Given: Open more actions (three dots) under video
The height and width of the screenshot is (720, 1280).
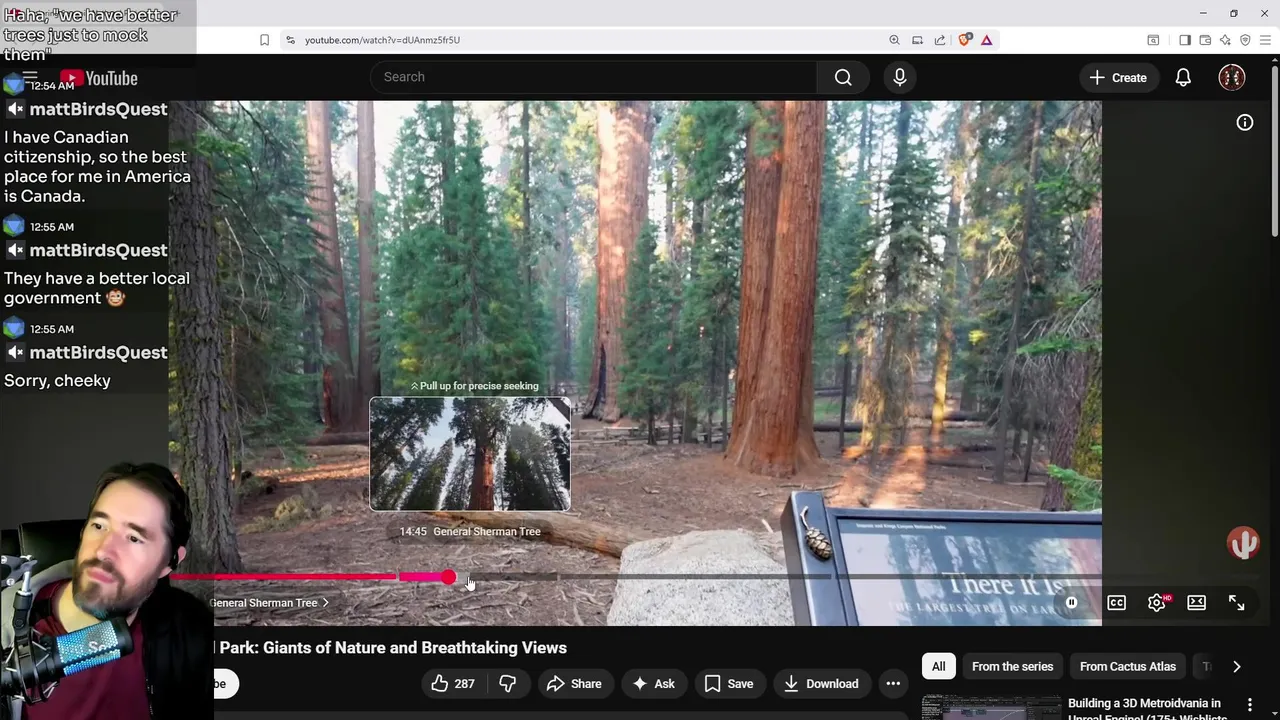Looking at the screenshot, I should (x=893, y=684).
